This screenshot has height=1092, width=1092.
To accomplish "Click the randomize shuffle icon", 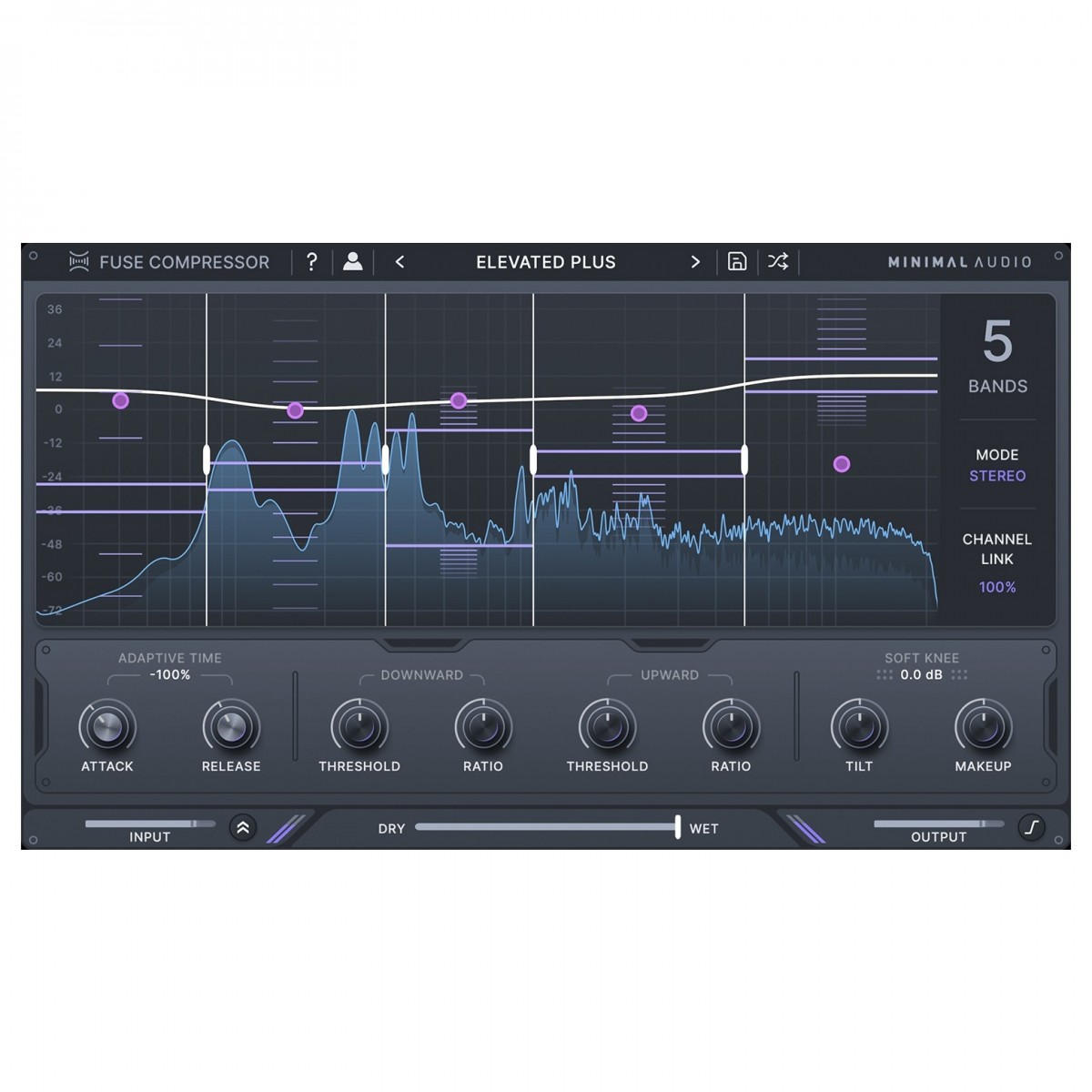I will tap(778, 262).
